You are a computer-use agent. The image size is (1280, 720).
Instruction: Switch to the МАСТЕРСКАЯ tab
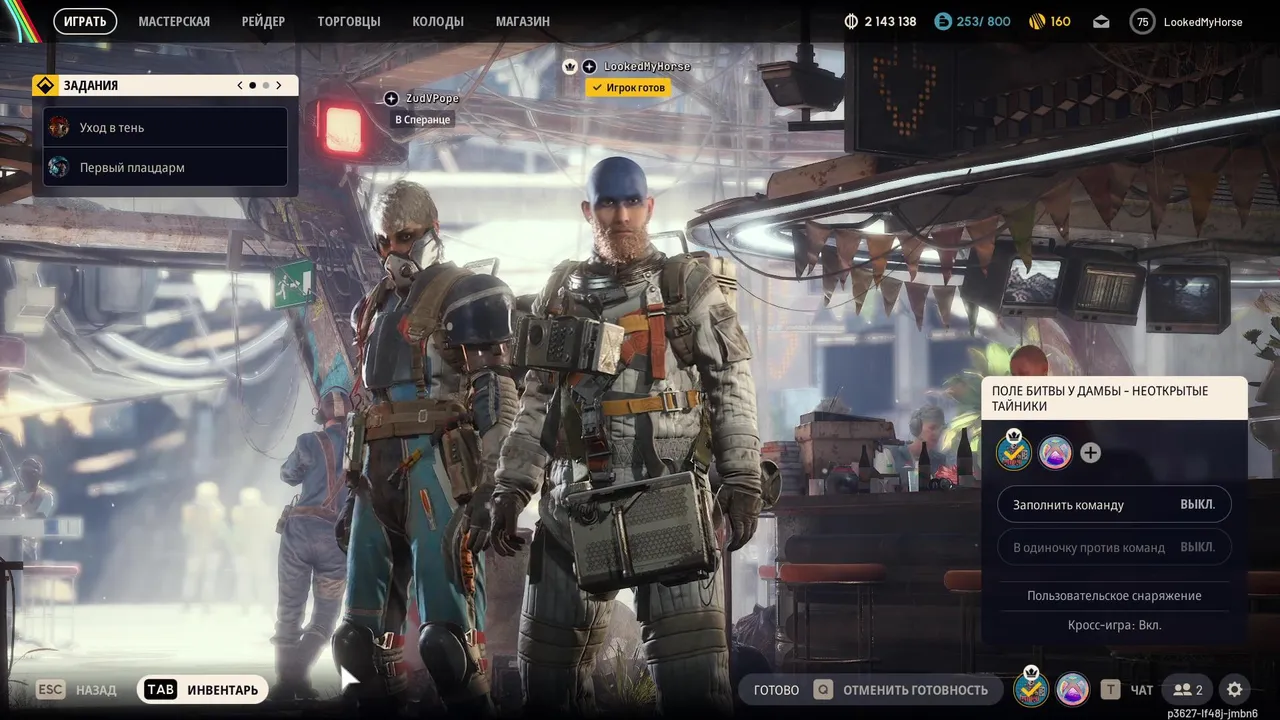pyautogui.click(x=174, y=21)
